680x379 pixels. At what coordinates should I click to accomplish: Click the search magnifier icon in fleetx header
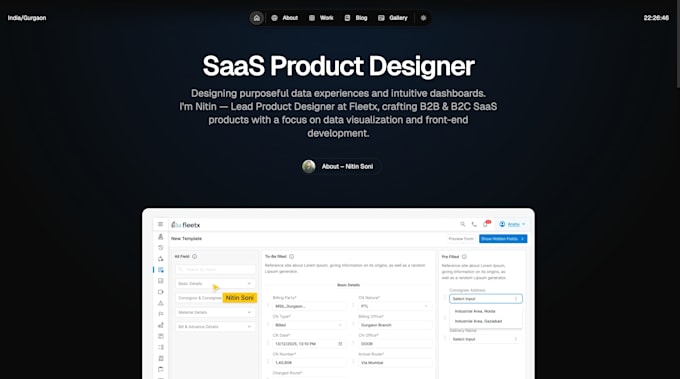pos(463,224)
